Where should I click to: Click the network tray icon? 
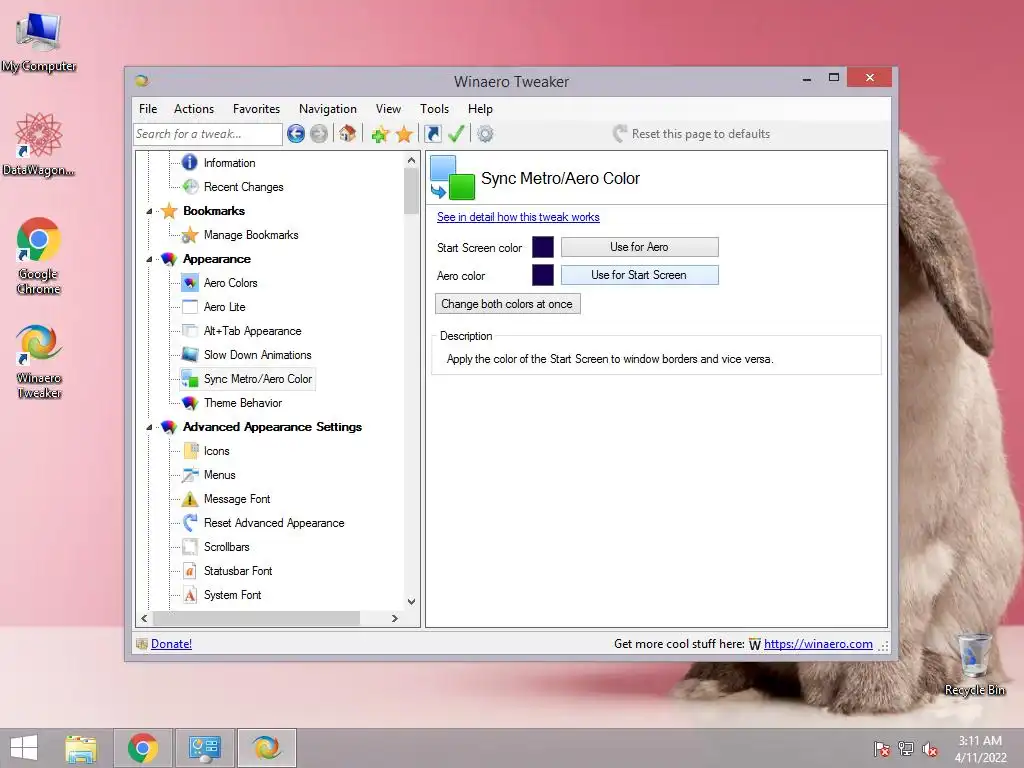click(x=906, y=749)
